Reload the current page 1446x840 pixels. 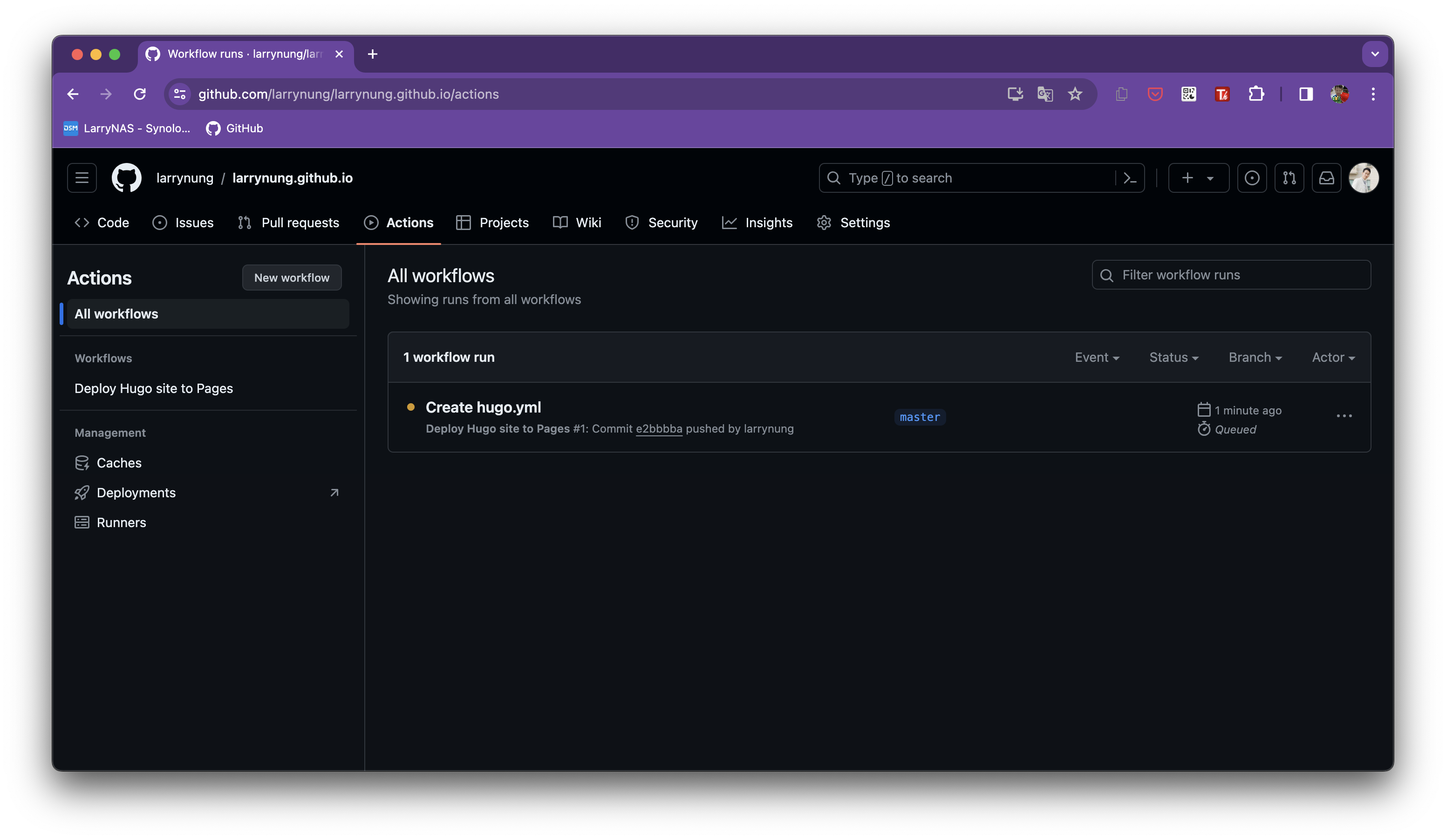(139, 94)
